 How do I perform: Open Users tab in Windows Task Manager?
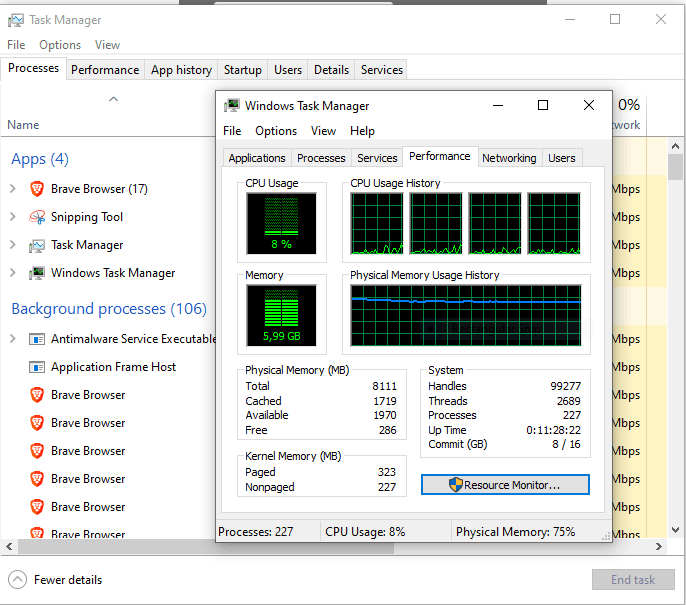coord(562,158)
